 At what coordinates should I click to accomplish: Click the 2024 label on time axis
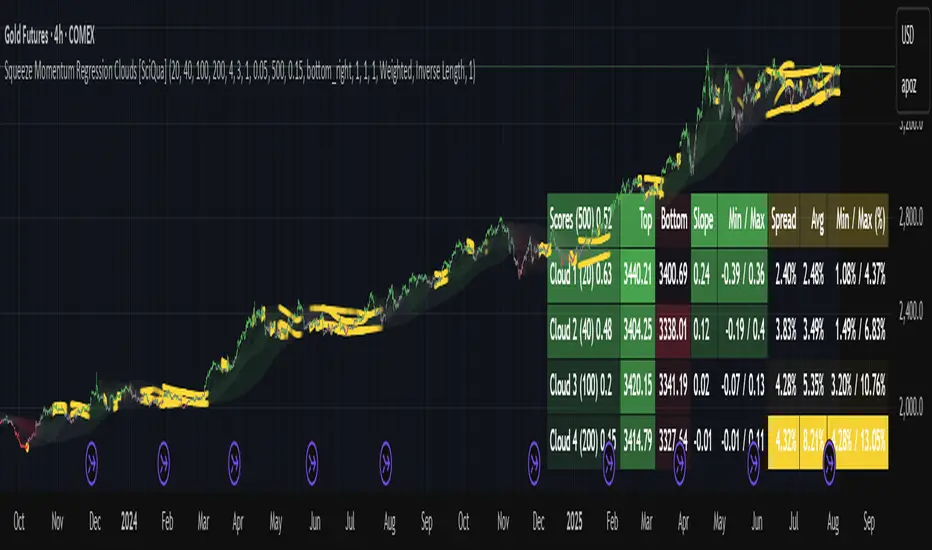(x=129, y=521)
